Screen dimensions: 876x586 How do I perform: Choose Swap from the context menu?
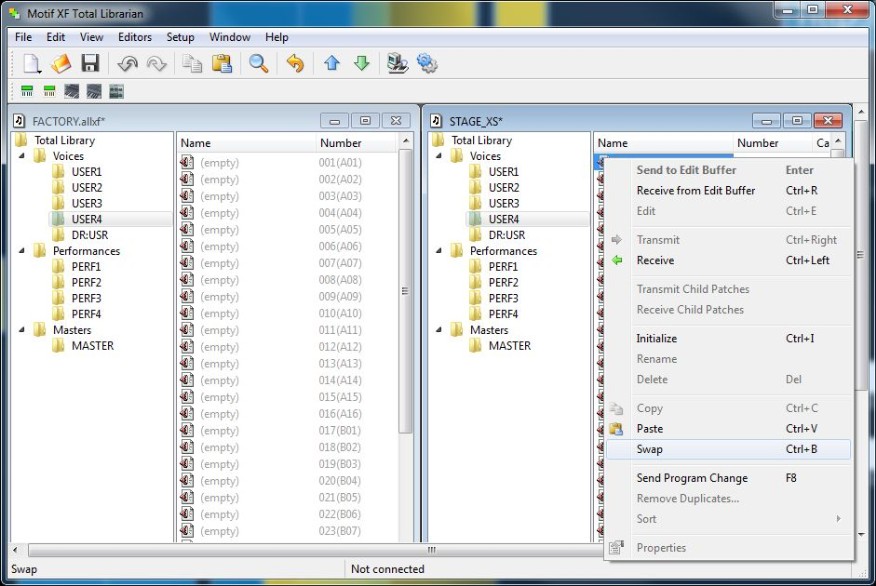coord(729,449)
